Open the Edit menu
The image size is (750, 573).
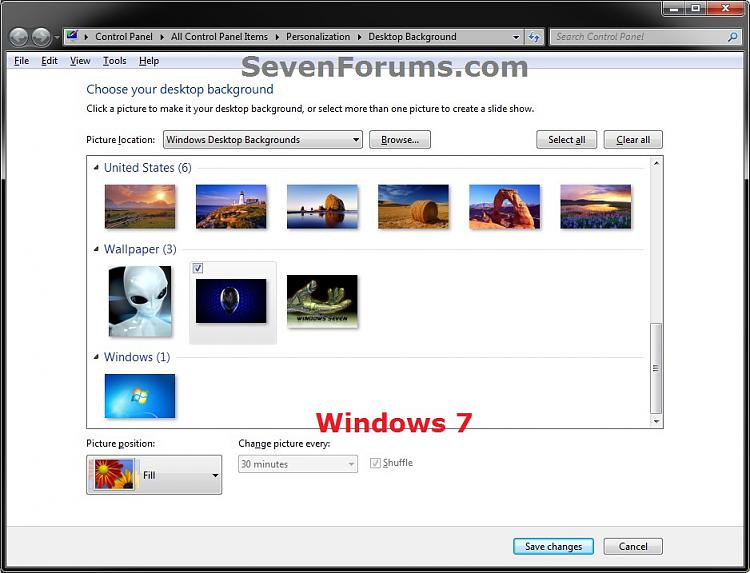(49, 61)
